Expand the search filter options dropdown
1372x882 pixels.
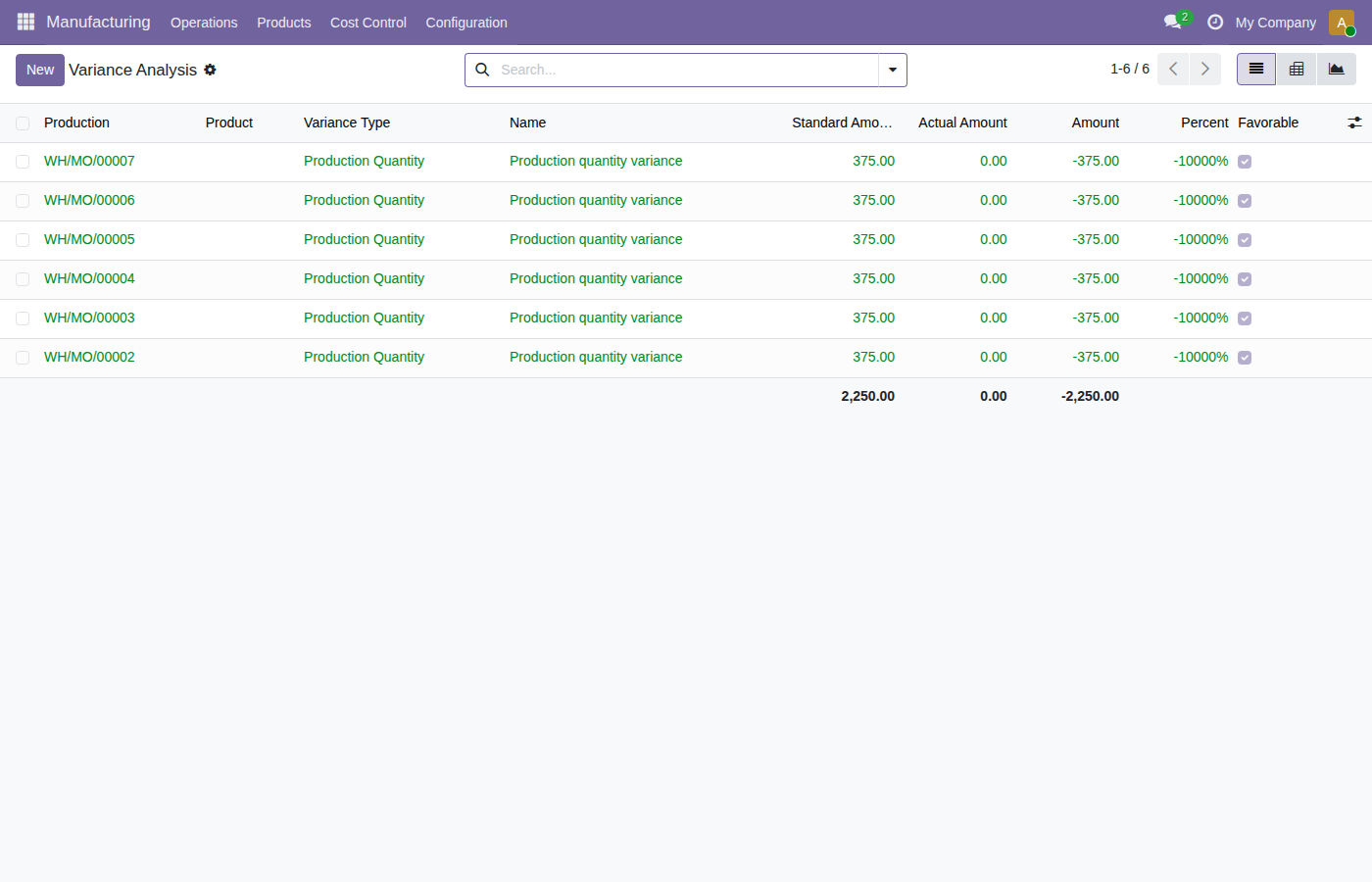tap(893, 70)
